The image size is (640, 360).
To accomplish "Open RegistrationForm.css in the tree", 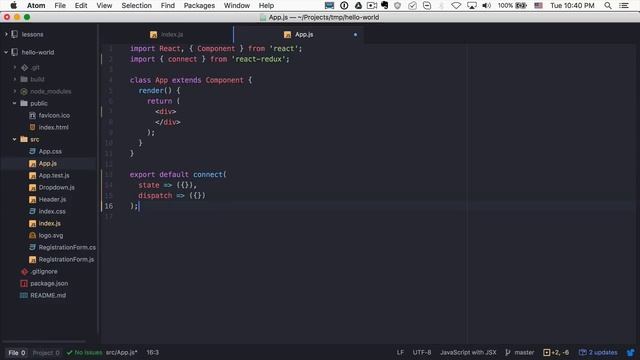I will coord(67,247).
